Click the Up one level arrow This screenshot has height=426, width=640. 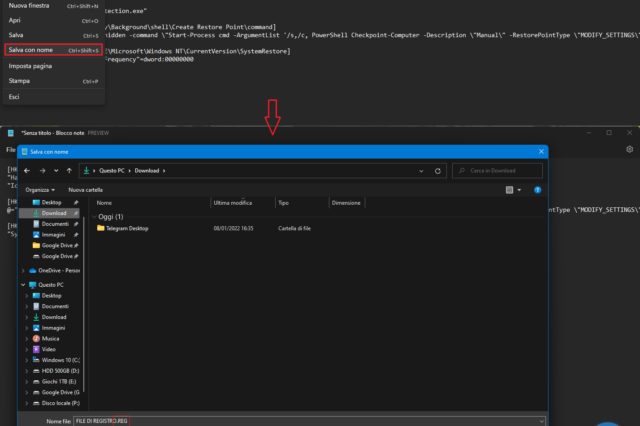point(69,171)
